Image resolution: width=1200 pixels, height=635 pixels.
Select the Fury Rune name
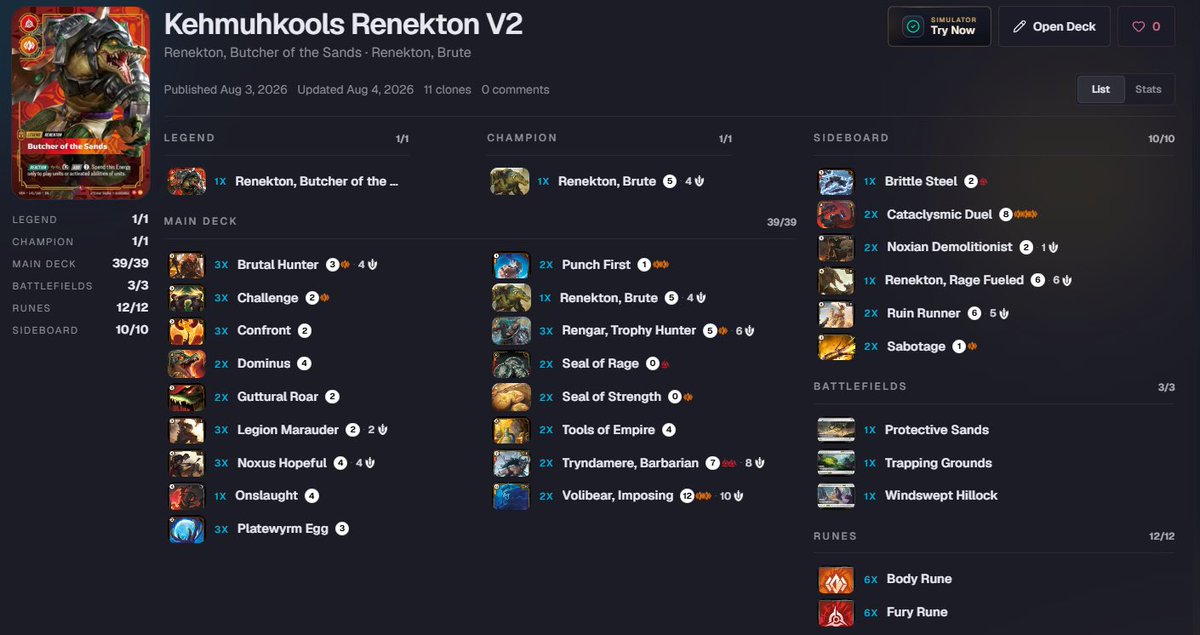(917, 612)
